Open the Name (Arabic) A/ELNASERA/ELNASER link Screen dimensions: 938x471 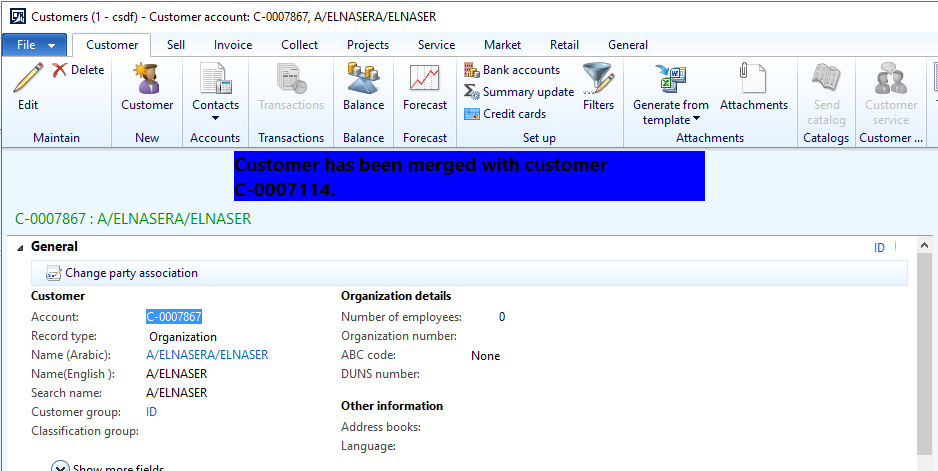pyautogui.click(x=207, y=355)
